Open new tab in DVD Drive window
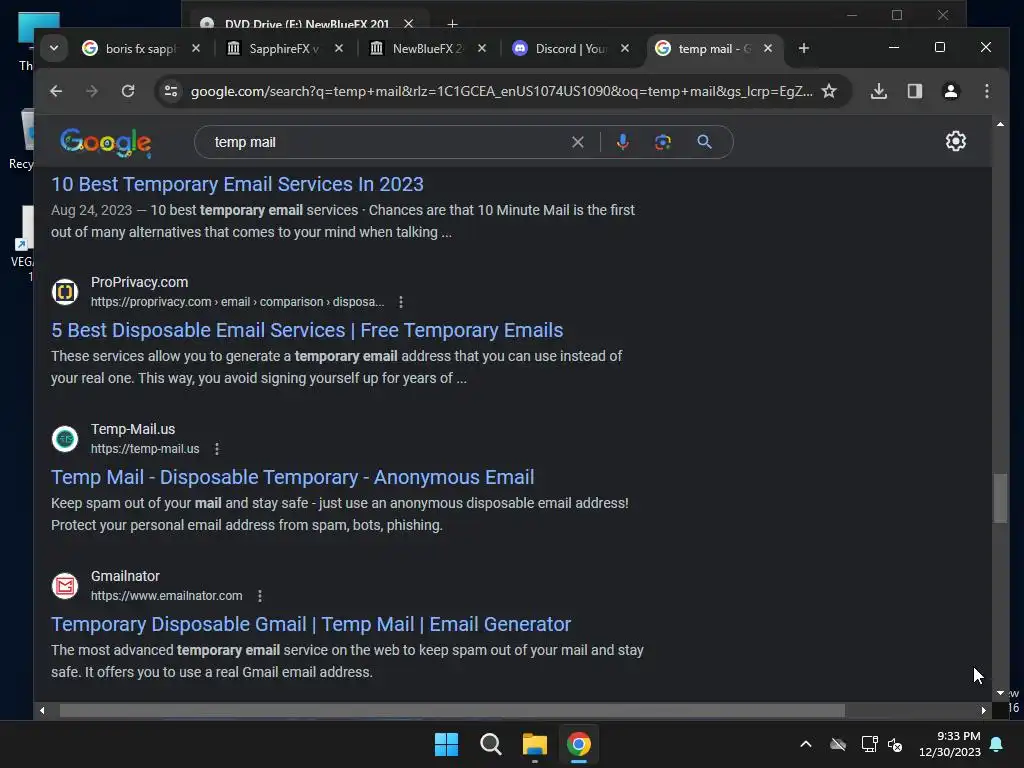 452,24
